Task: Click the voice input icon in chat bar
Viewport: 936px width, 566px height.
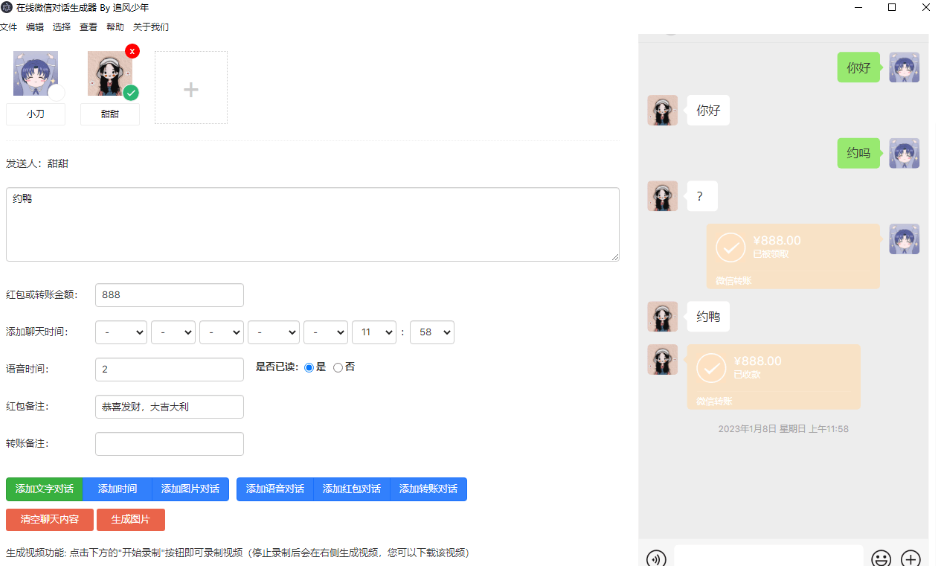Action: 656,558
